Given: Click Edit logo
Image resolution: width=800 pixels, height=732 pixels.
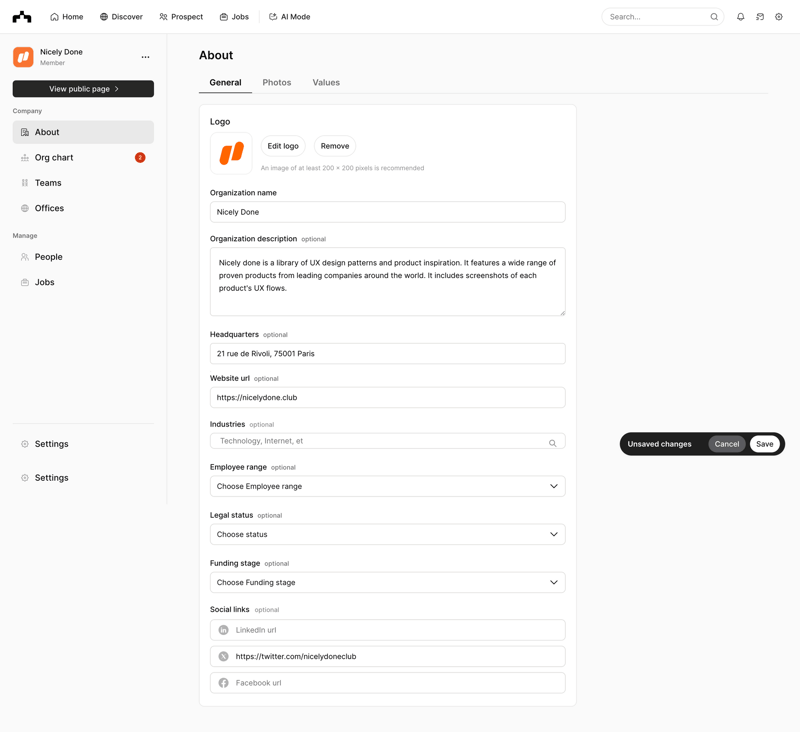Looking at the screenshot, I should [x=283, y=146].
